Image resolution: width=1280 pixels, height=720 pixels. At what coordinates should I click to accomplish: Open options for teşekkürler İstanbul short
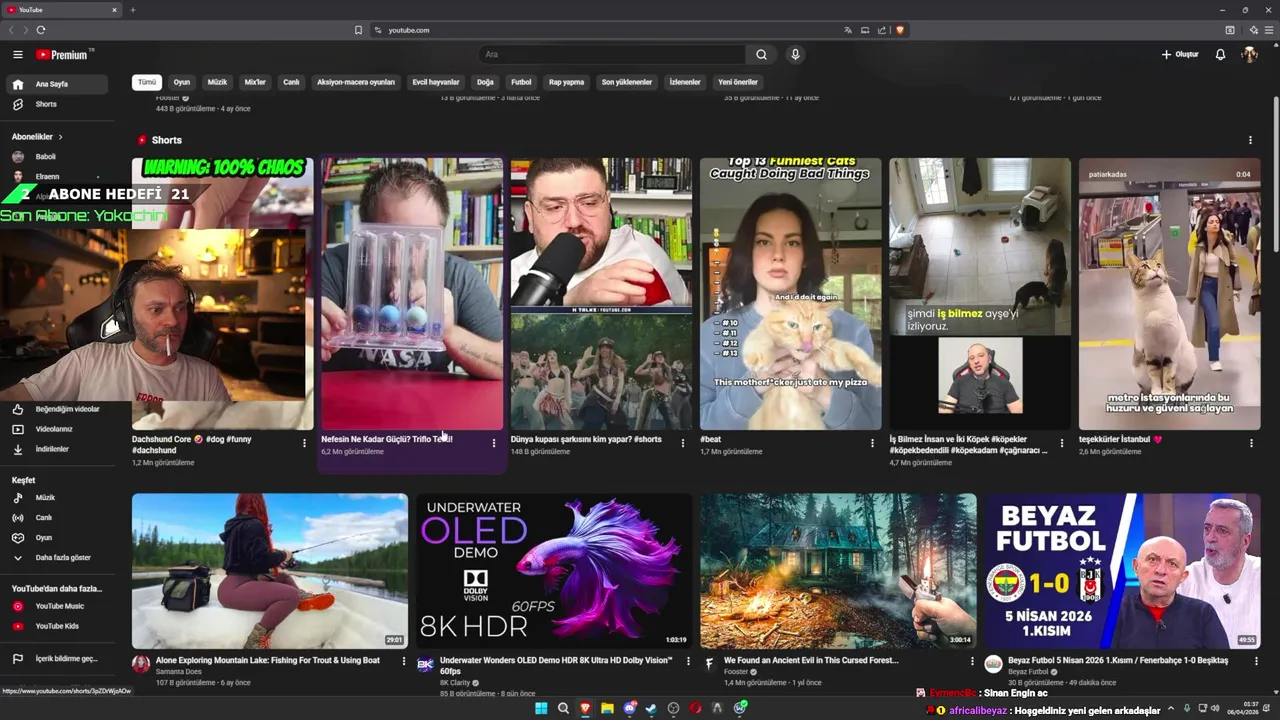(x=1251, y=443)
